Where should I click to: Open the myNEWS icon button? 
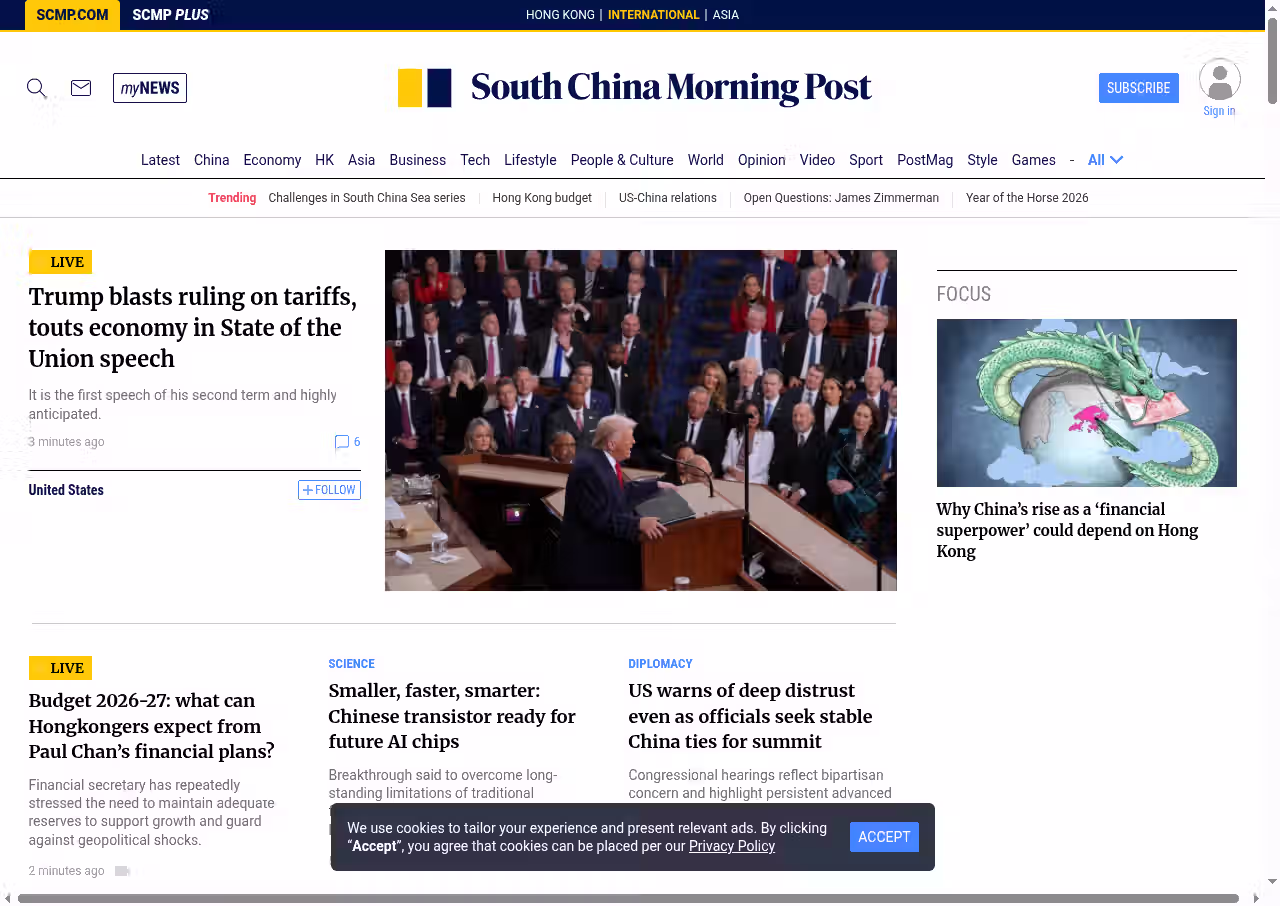tap(150, 88)
